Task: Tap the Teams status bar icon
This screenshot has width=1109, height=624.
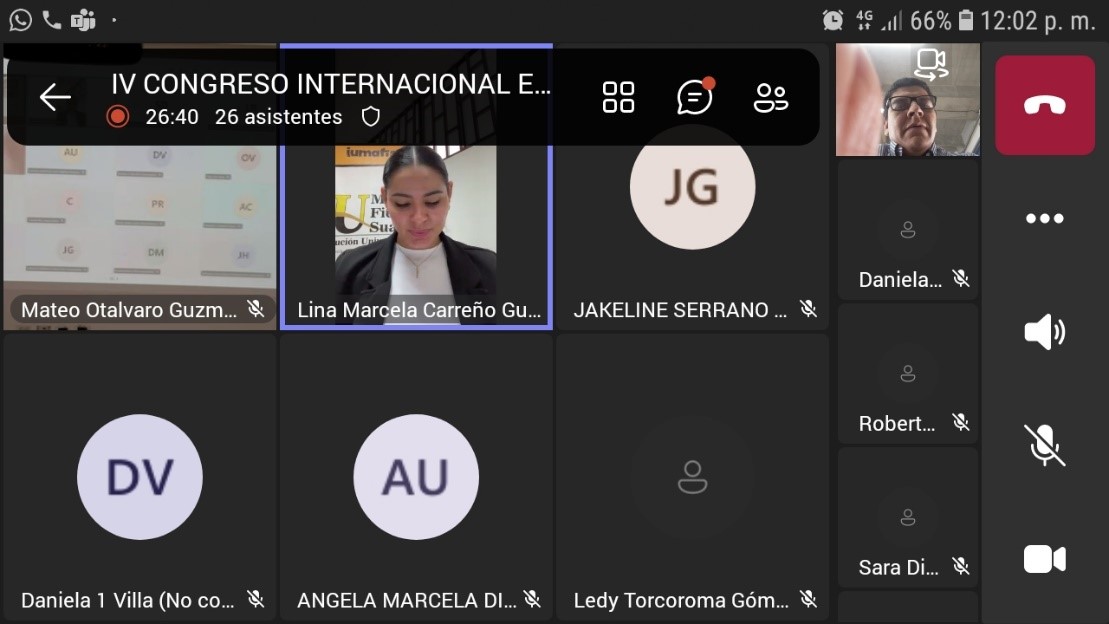Action: (83, 20)
